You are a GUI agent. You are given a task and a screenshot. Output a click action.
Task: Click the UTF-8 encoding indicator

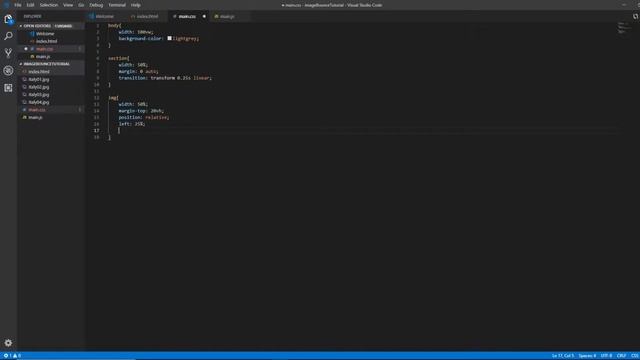pos(606,356)
